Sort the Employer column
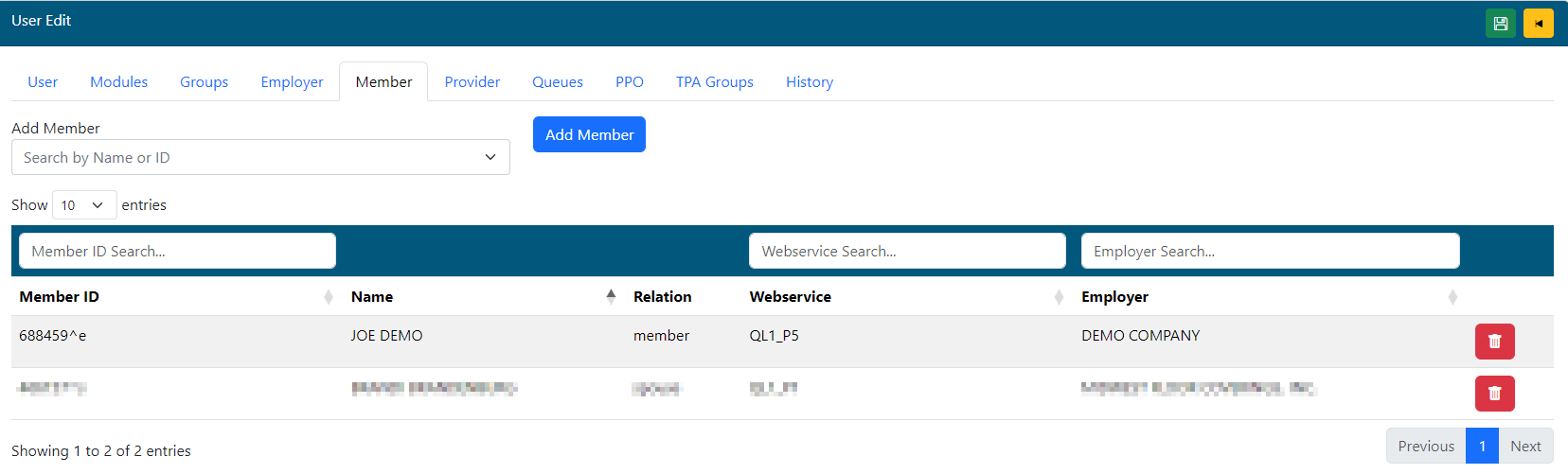1568x474 pixels. click(x=1452, y=297)
